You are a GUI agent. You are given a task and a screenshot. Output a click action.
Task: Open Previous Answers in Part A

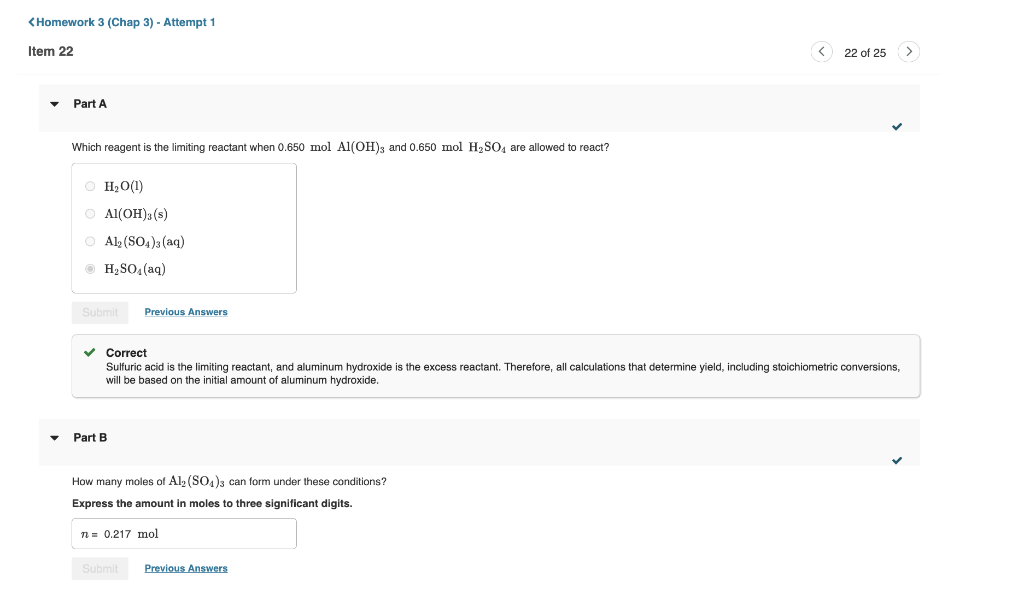pyautogui.click(x=185, y=311)
